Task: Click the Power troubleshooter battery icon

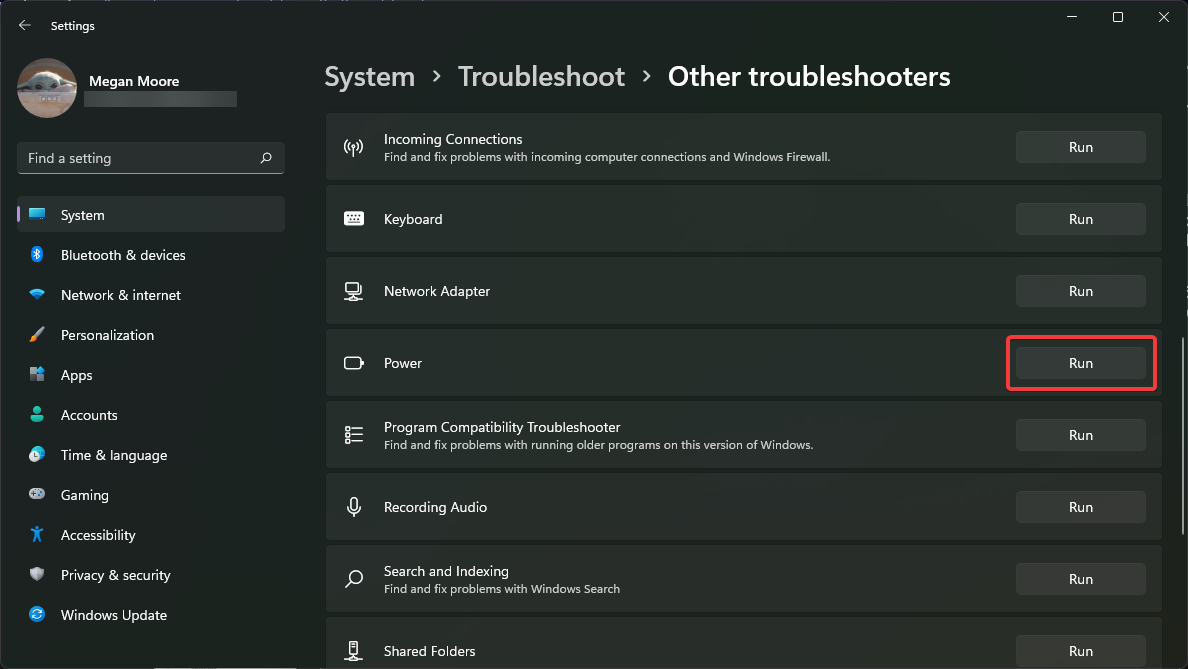Action: [354, 363]
